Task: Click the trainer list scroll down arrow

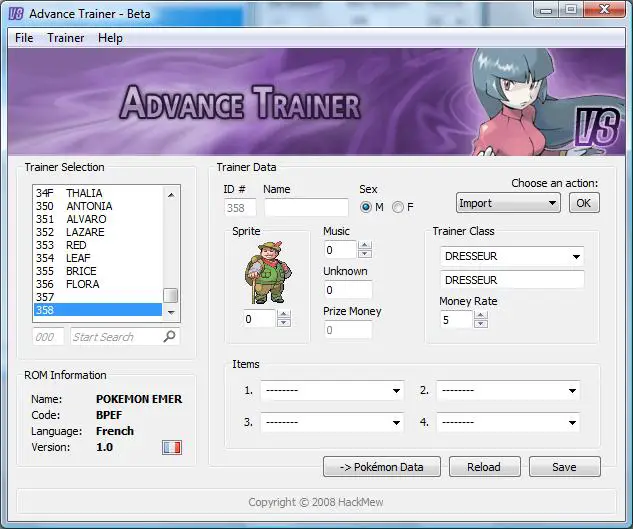Action: (x=171, y=313)
